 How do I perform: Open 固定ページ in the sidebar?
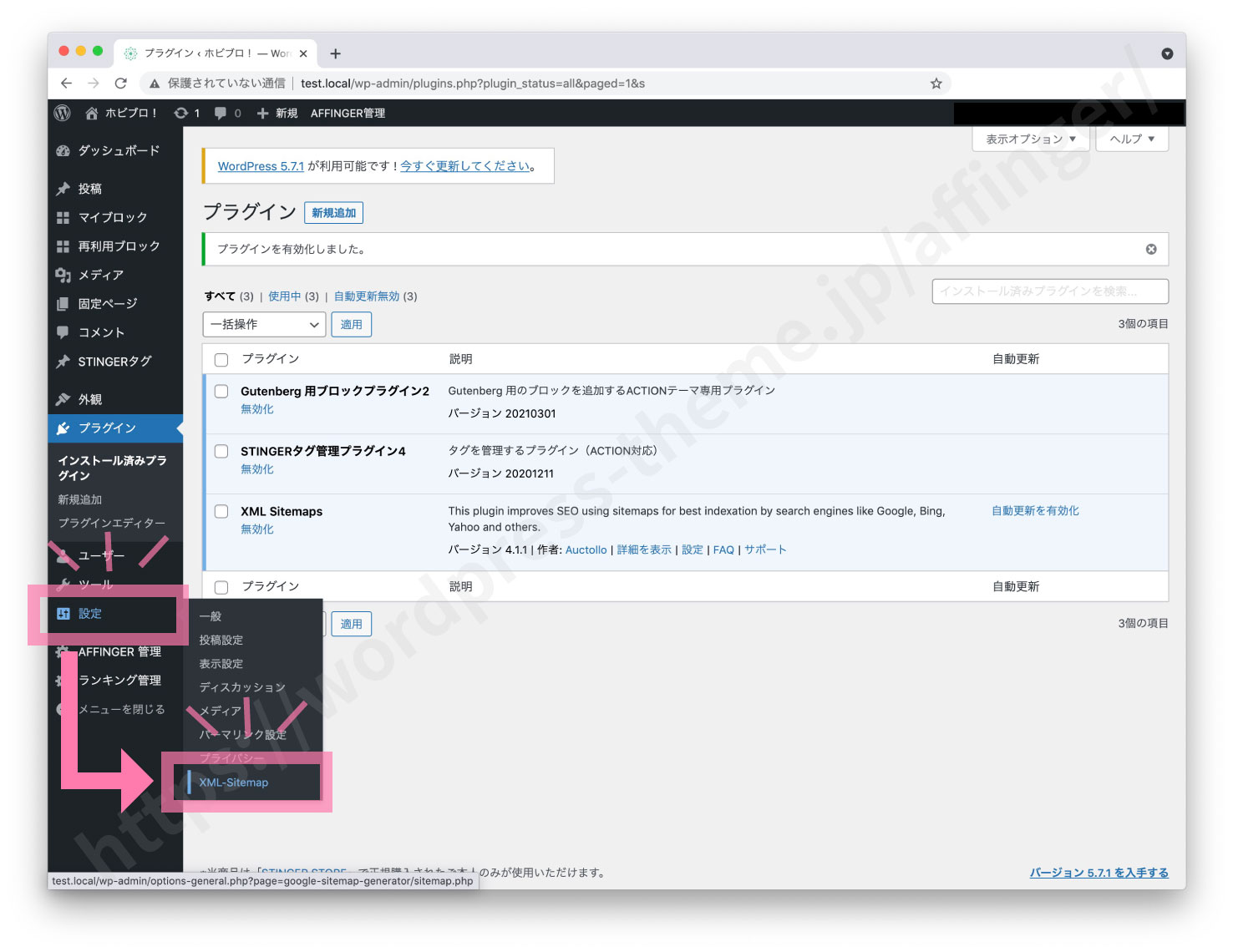[x=115, y=304]
